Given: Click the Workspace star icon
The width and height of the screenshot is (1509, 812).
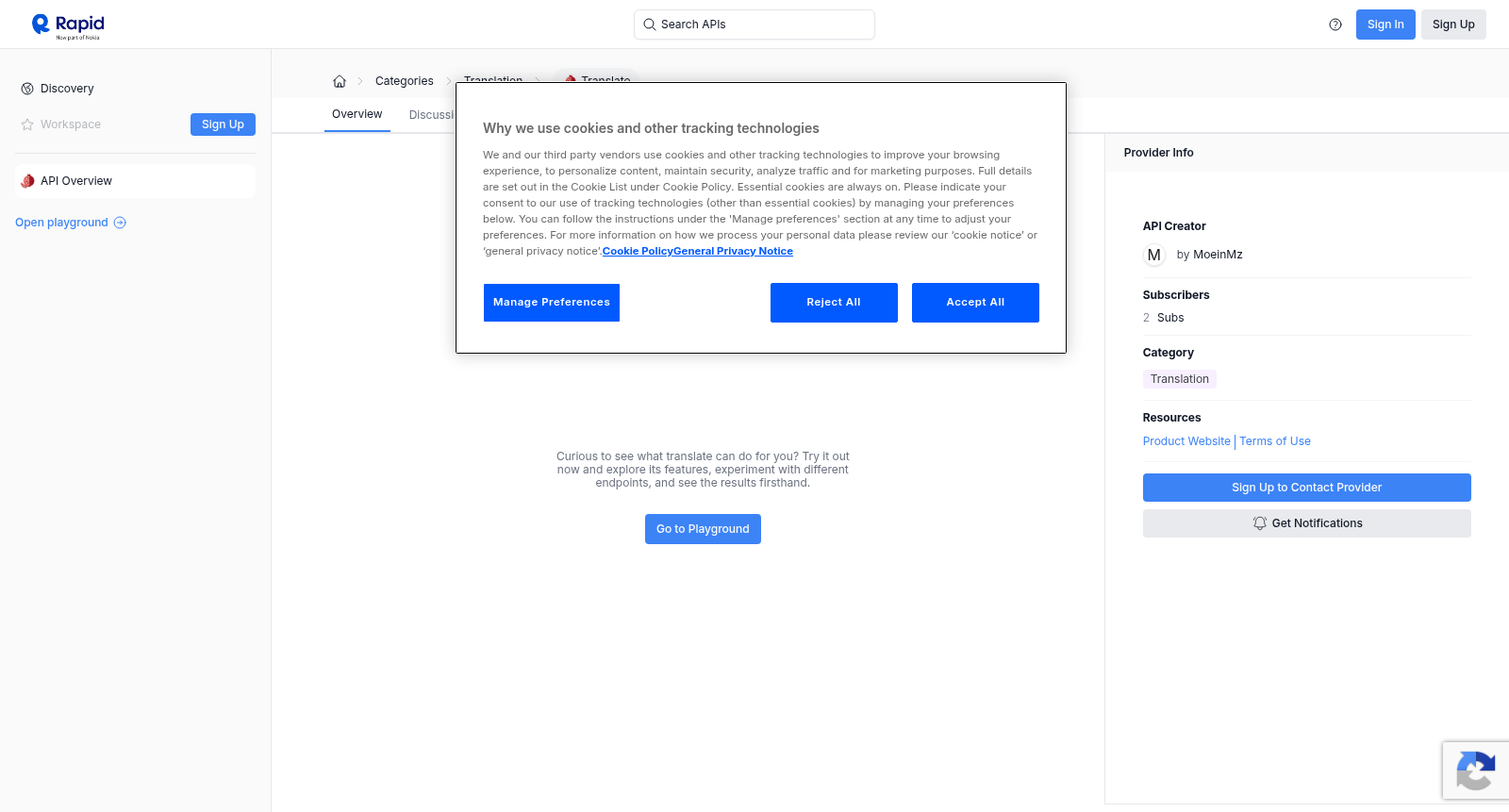Looking at the screenshot, I should point(27,124).
